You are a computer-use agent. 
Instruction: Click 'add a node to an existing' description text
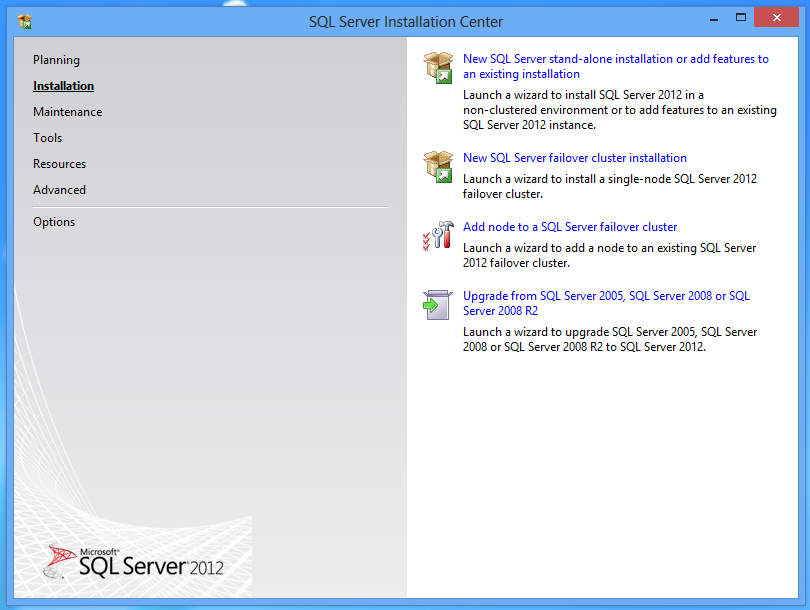click(x=609, y=255)
